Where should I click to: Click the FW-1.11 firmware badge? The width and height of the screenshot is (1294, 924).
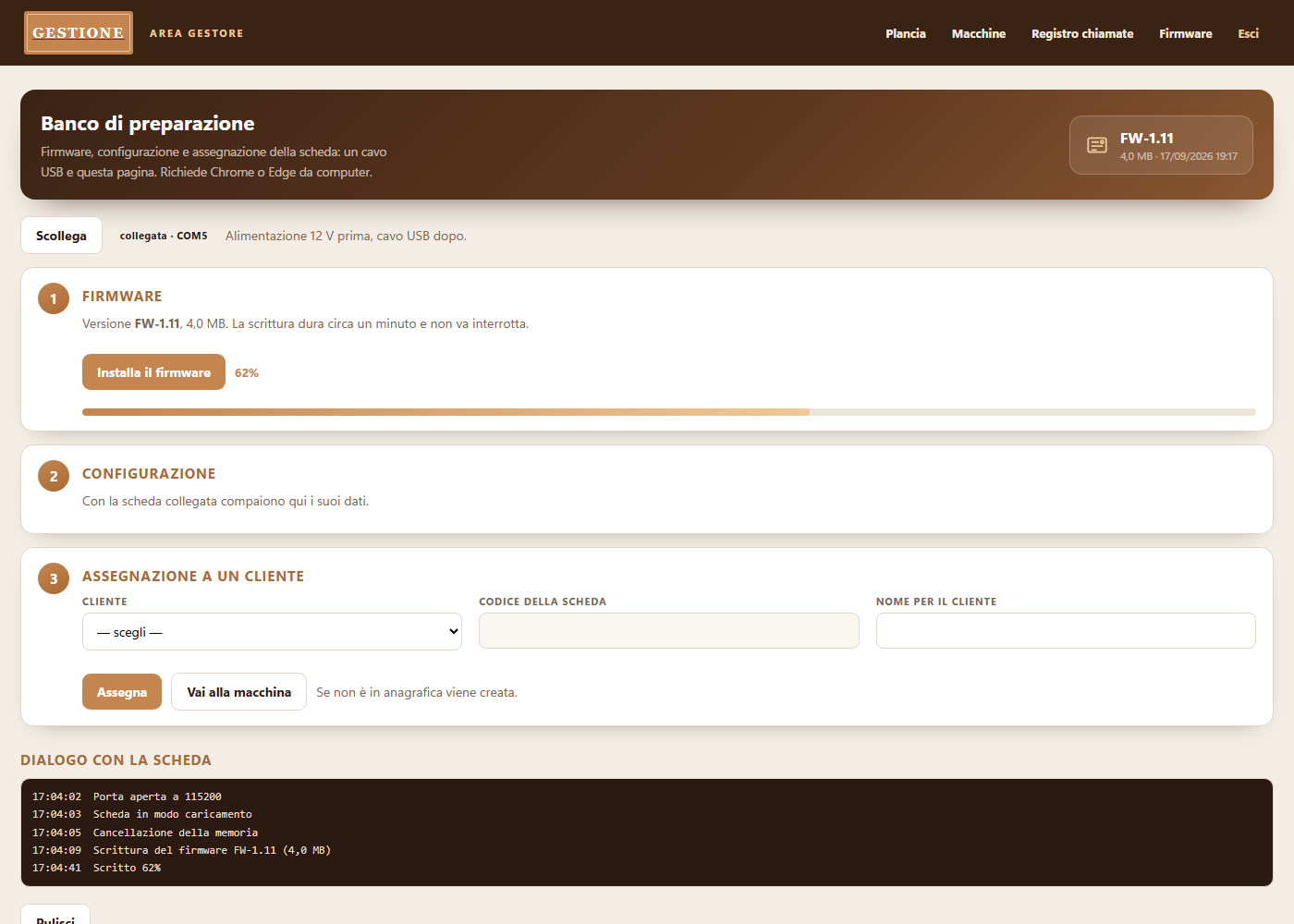click(1161, 145)
